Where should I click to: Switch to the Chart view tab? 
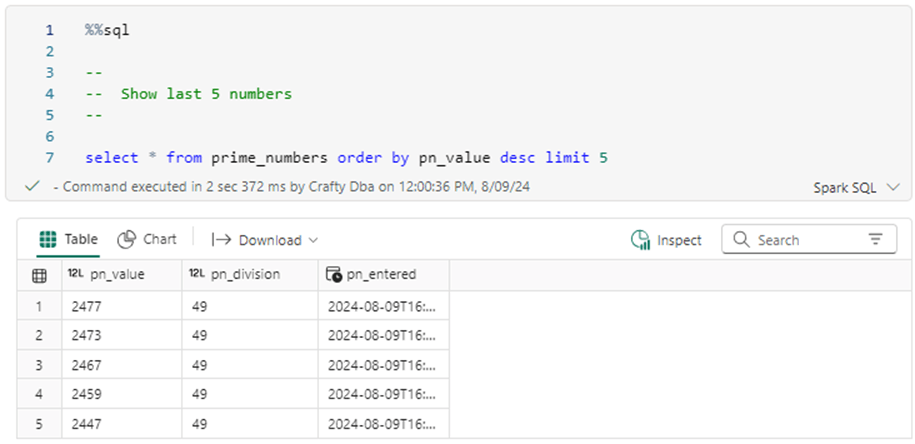click(159, 240)
